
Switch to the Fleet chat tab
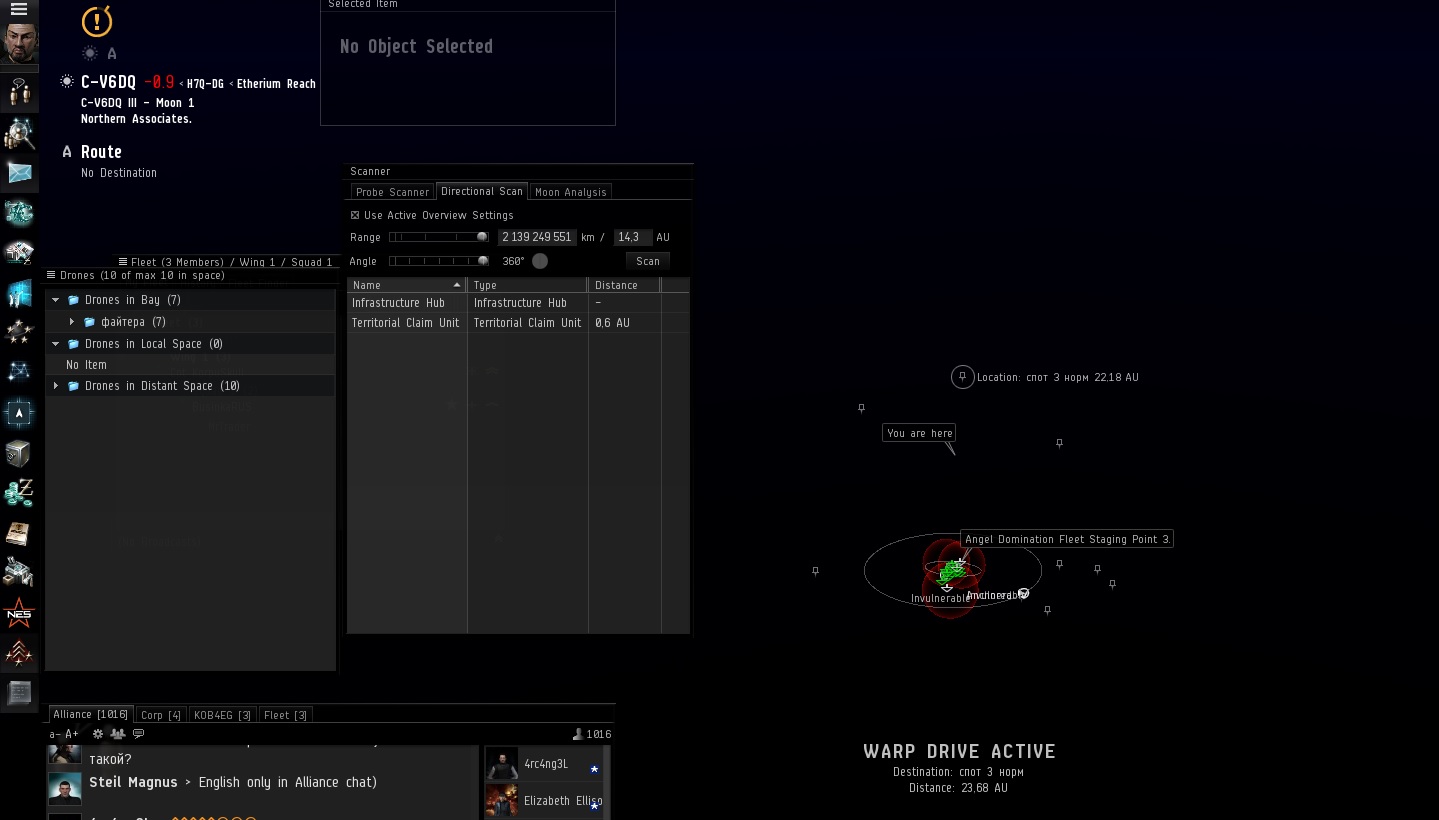285,715
